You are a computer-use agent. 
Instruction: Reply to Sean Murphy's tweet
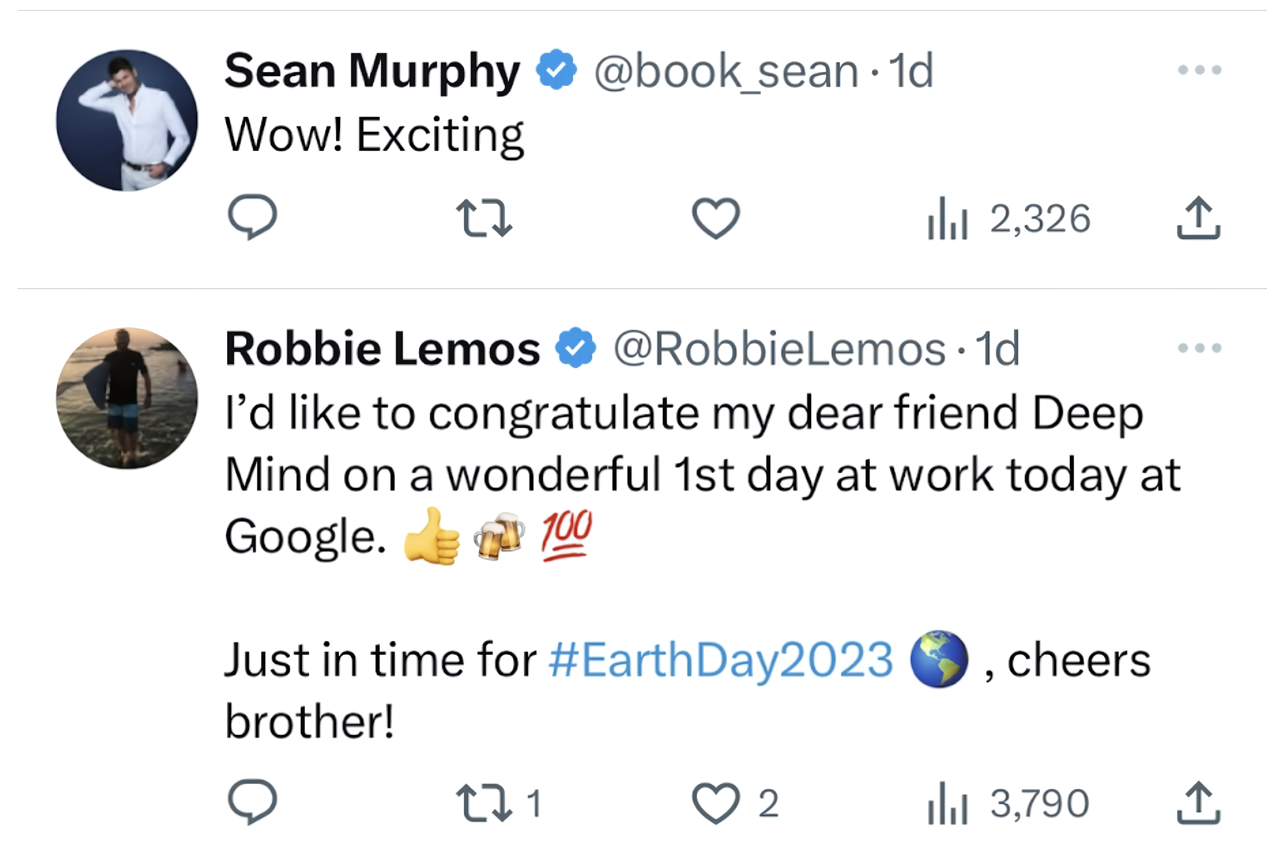251,219
